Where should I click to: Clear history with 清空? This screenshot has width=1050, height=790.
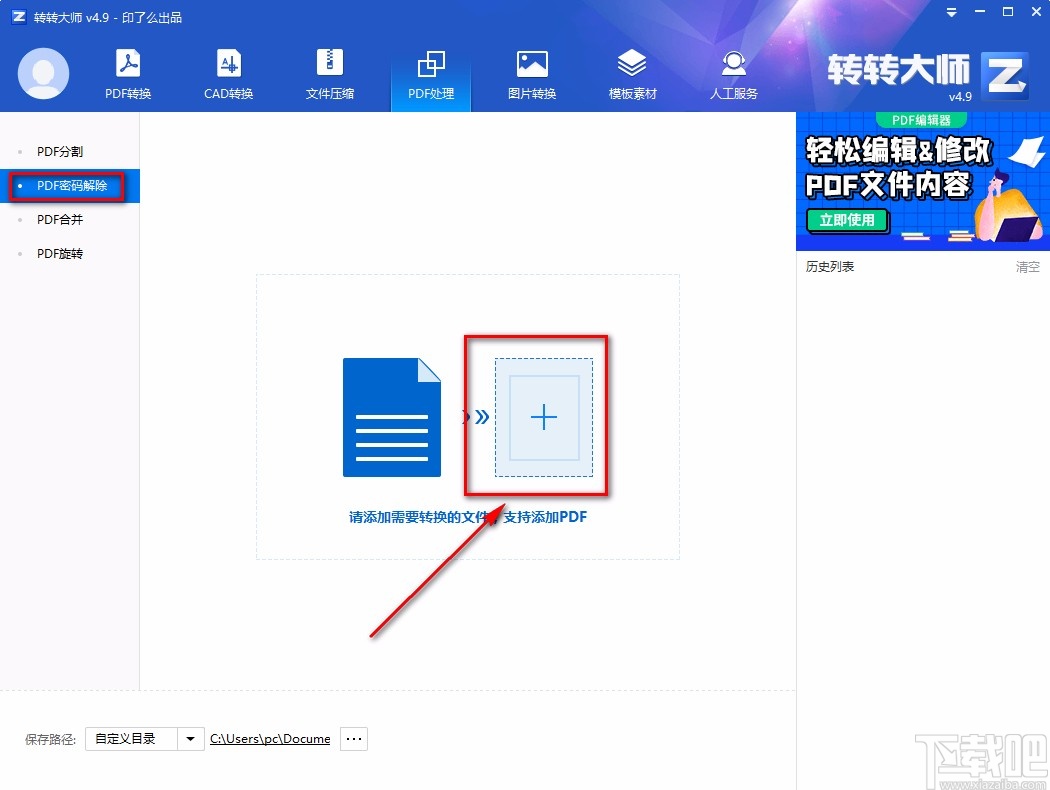click(x=1027, y=267)
